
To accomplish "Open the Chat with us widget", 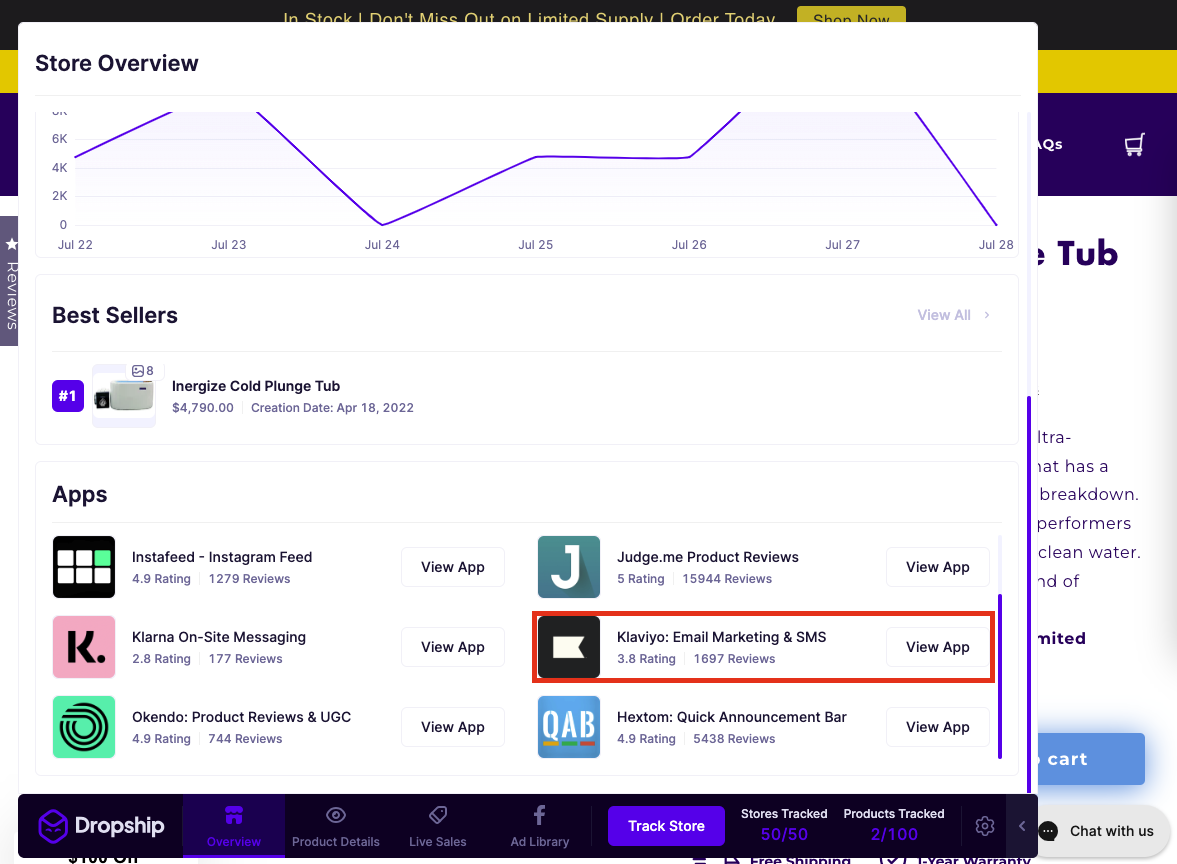I will 1099,831.
